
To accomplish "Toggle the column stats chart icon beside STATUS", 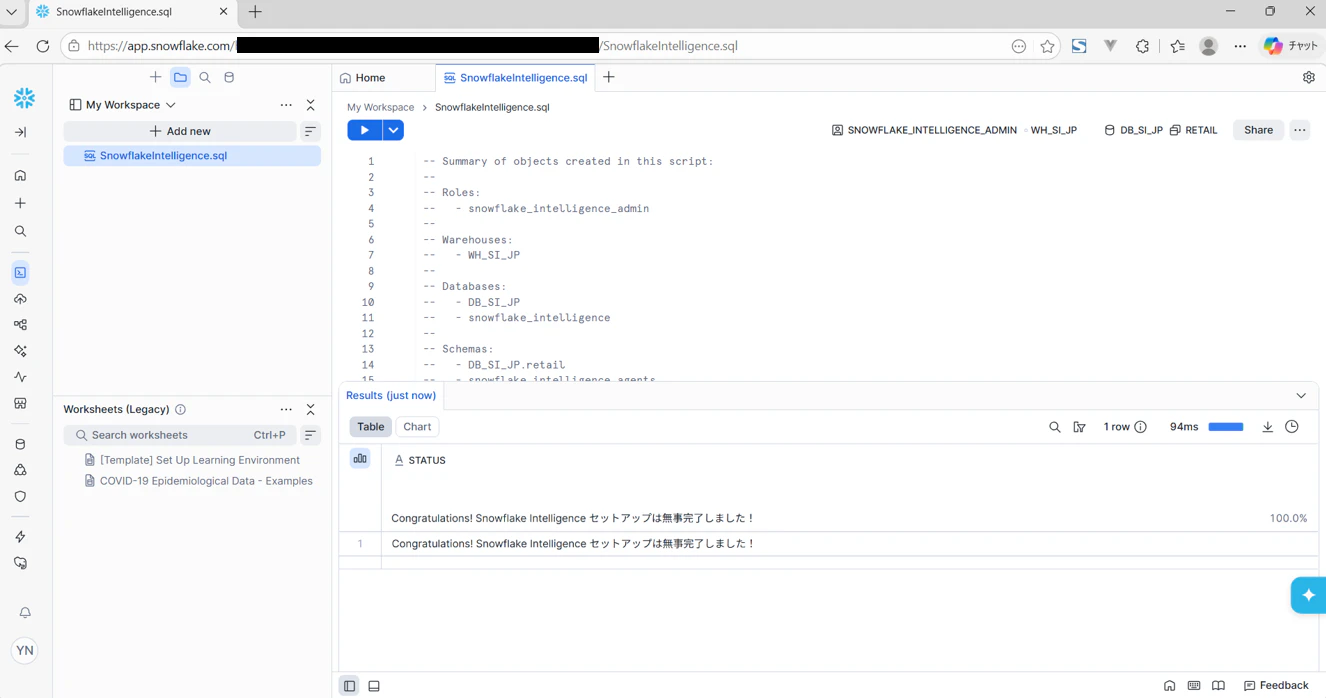I will coord(360,458).
